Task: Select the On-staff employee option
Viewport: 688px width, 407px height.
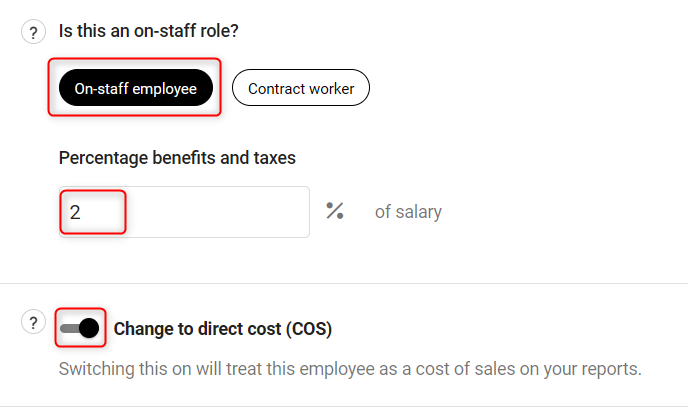Action: (x=136, y=88)
